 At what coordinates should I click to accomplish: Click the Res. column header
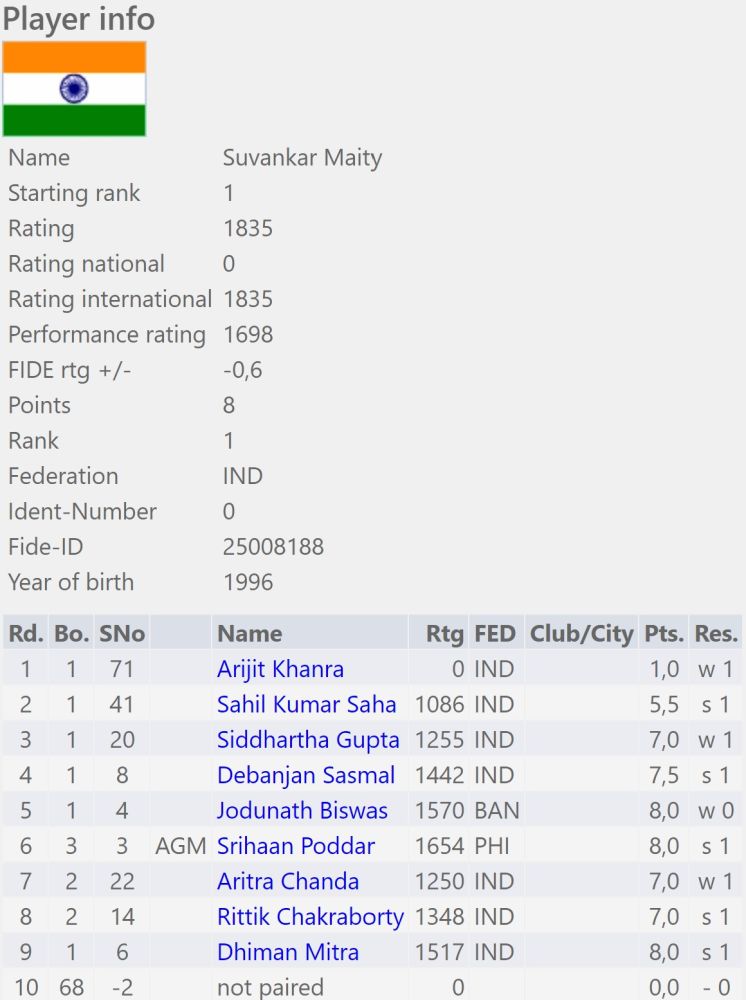[x=716, y=633]
